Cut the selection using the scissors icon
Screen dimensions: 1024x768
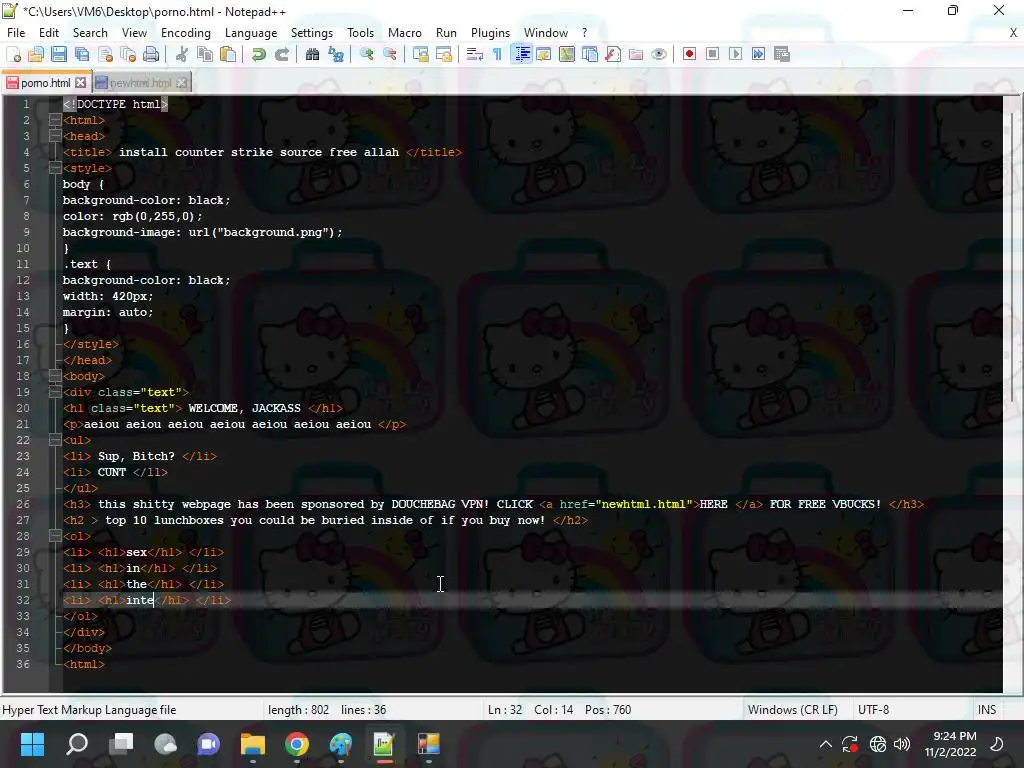(x=182, y=54)
